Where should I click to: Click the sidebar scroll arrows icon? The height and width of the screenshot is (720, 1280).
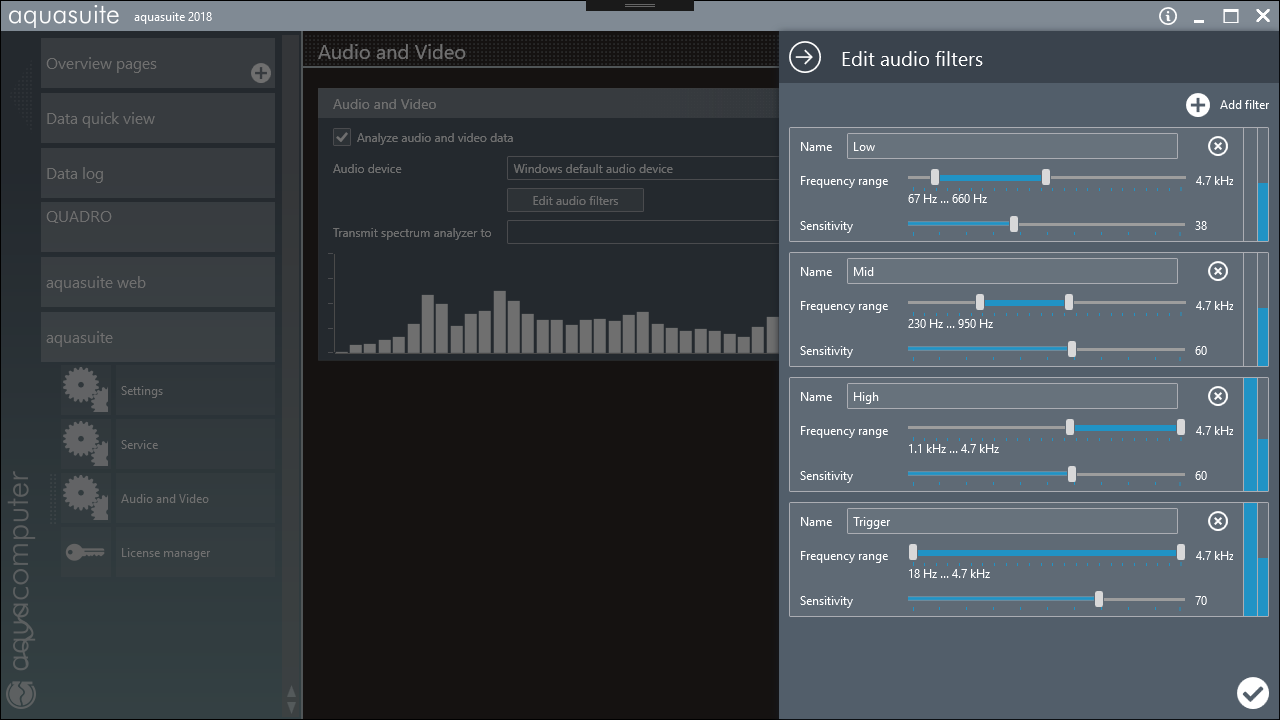(x=292, y=697)
